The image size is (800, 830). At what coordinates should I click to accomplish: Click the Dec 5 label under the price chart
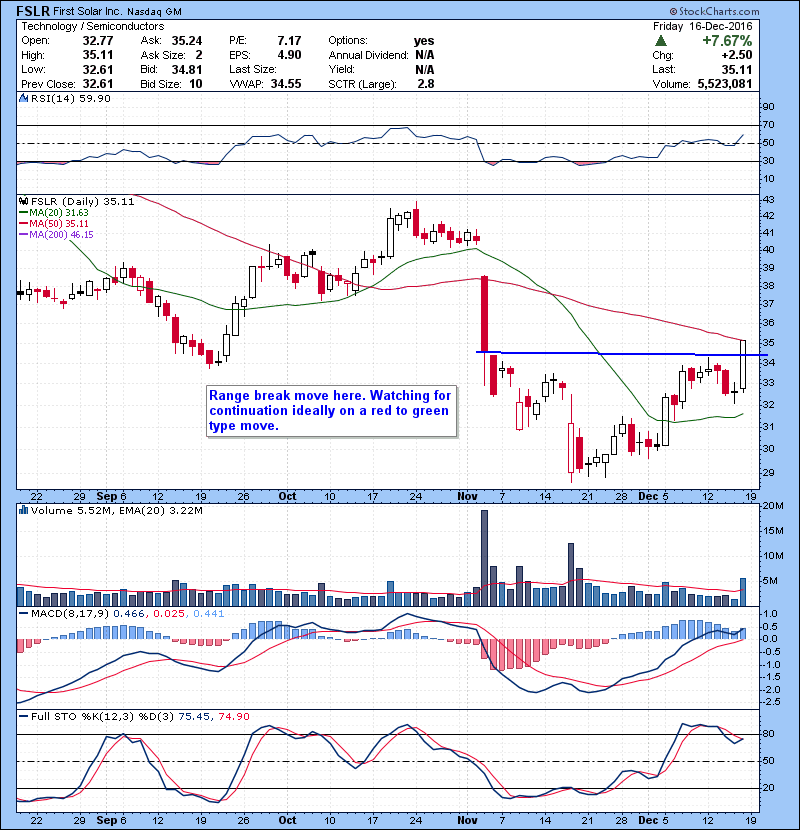[653, 496]
